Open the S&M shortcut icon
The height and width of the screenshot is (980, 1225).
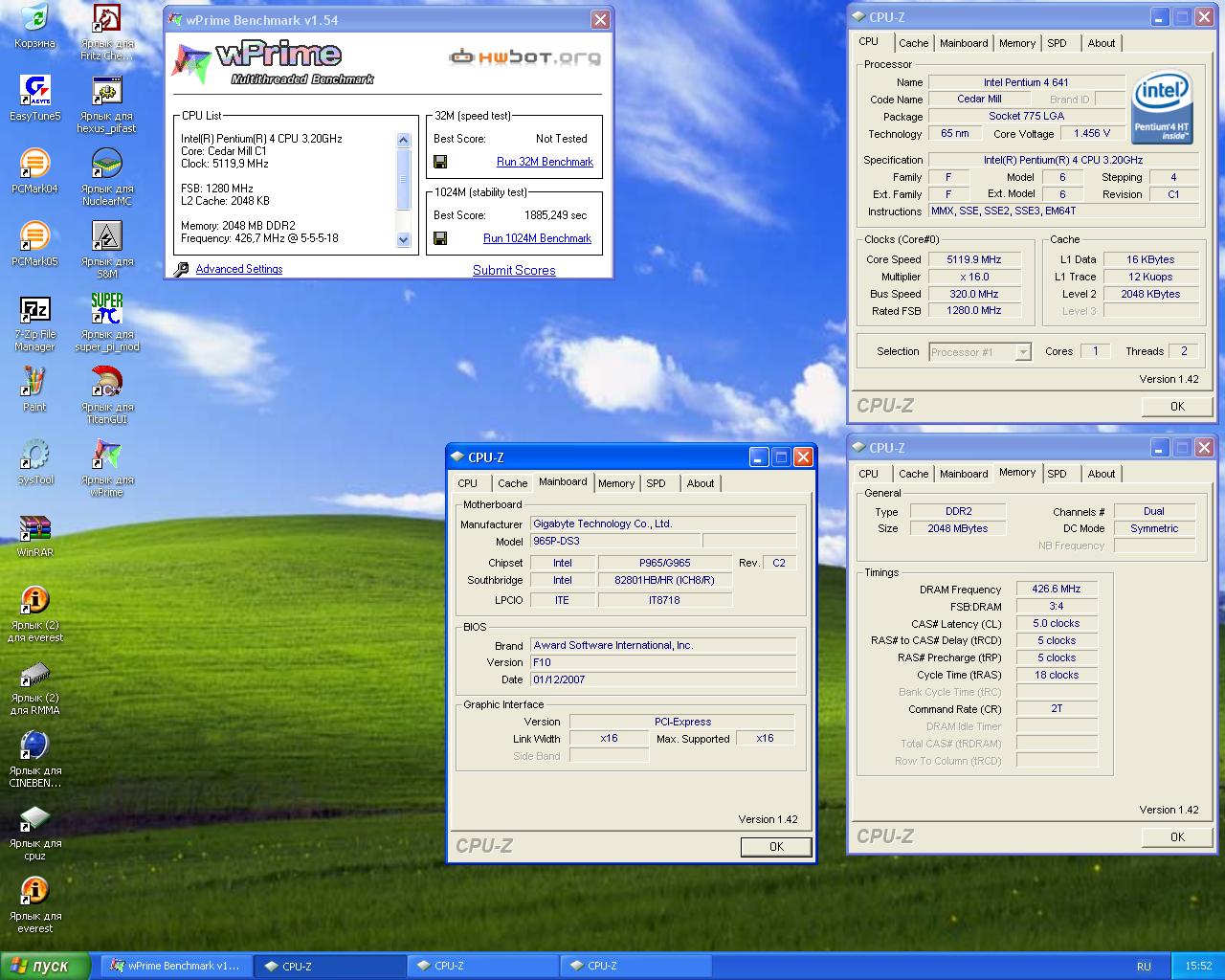(106, 236)
